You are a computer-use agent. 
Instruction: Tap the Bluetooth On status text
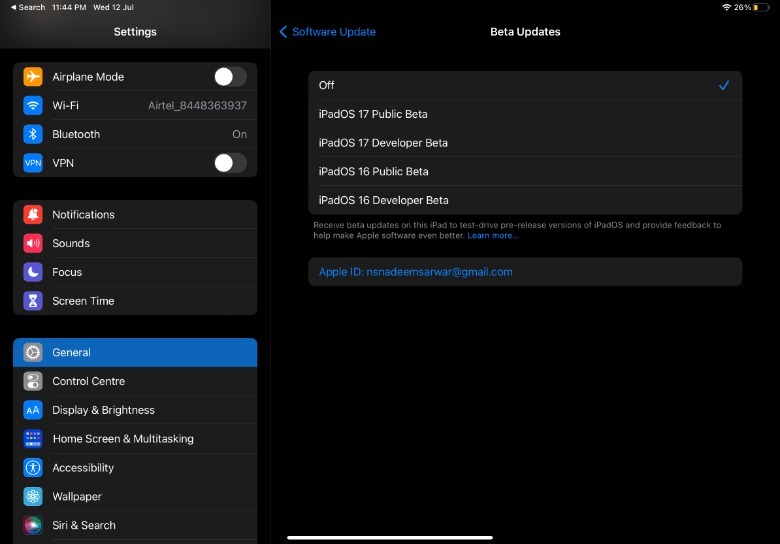click(x=239, y=134)
